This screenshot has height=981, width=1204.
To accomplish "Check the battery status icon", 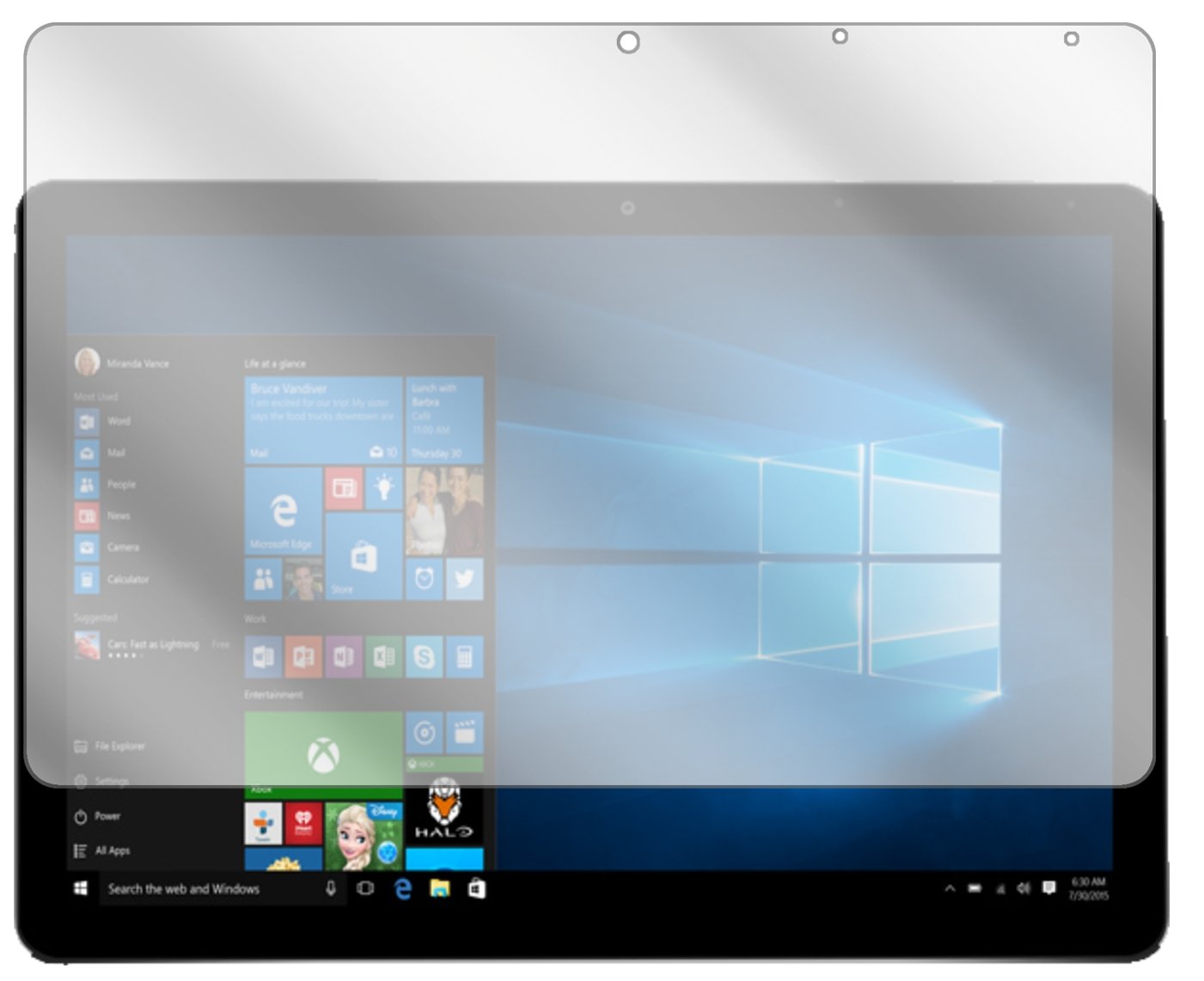I will (975, 889).
